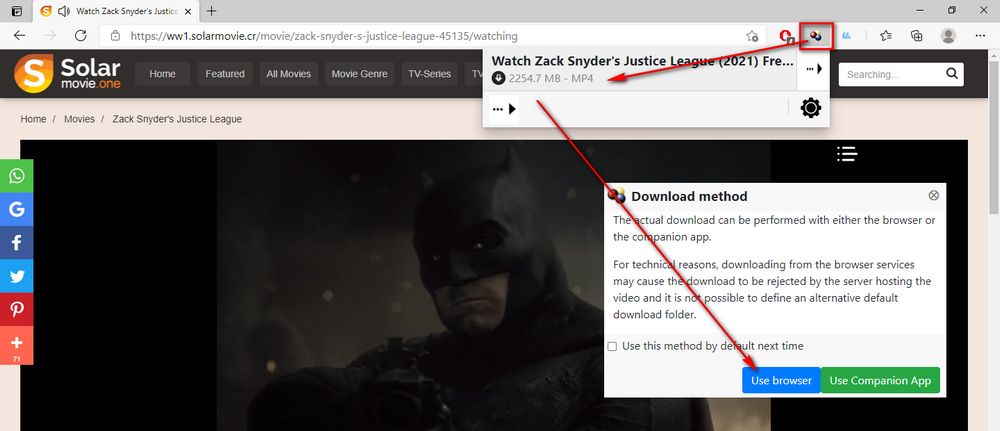Screen dimensions: 1000x431
Task: Open the tab actions menu icon
Action: (17, 11)
